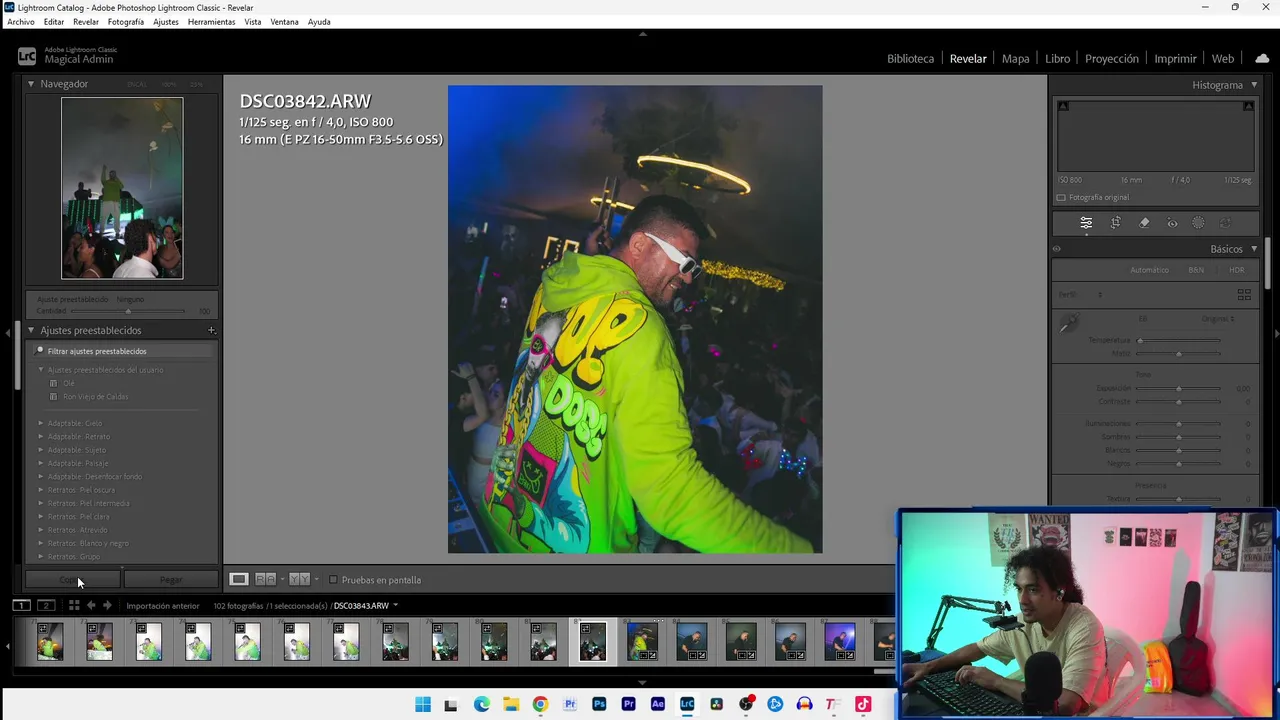Screen dimensions: 1280x720
Task: Click the Filtrar ajustes preestablecidos search field
Action: pos(122,351)
